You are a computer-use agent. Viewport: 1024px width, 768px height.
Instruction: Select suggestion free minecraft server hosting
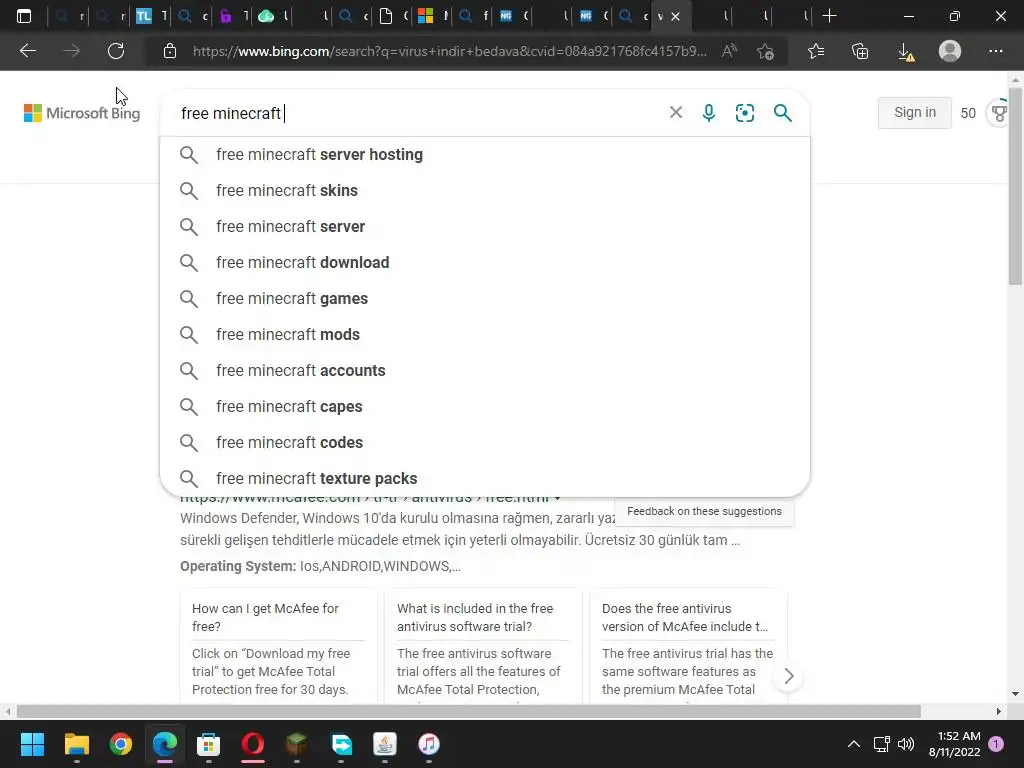tap(485, 155)
